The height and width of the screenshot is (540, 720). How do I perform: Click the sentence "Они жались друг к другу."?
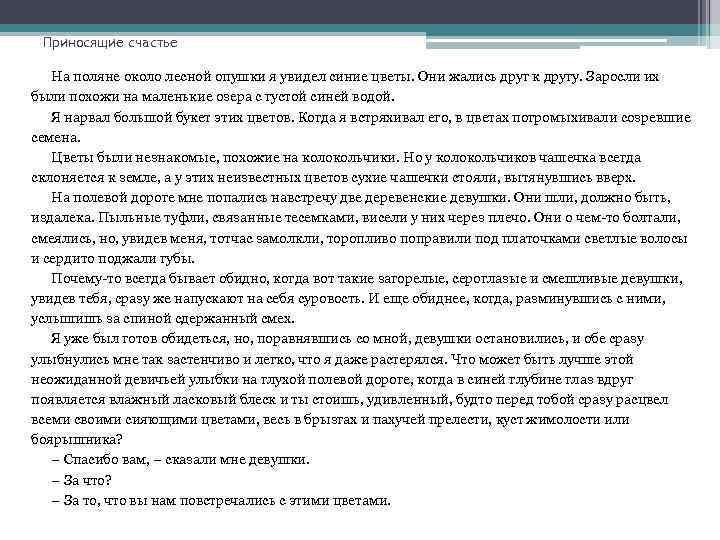[x=501, y=76]
